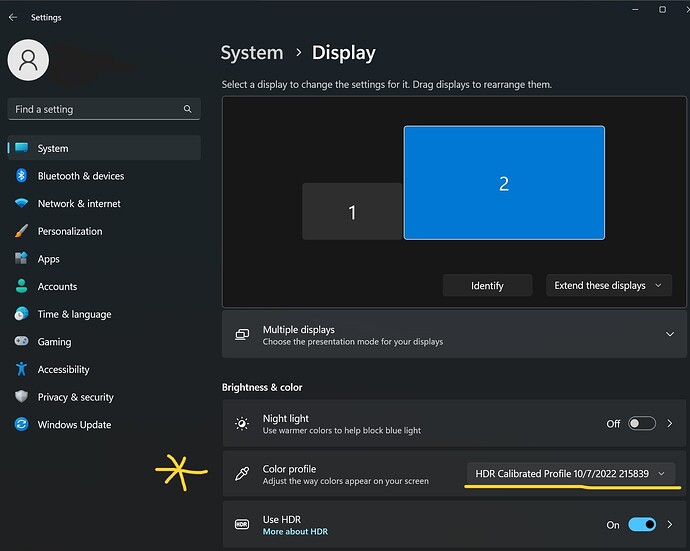Open Night light settings arrow
The height and width of the screenshot is (551, 690).
(670, 423)
